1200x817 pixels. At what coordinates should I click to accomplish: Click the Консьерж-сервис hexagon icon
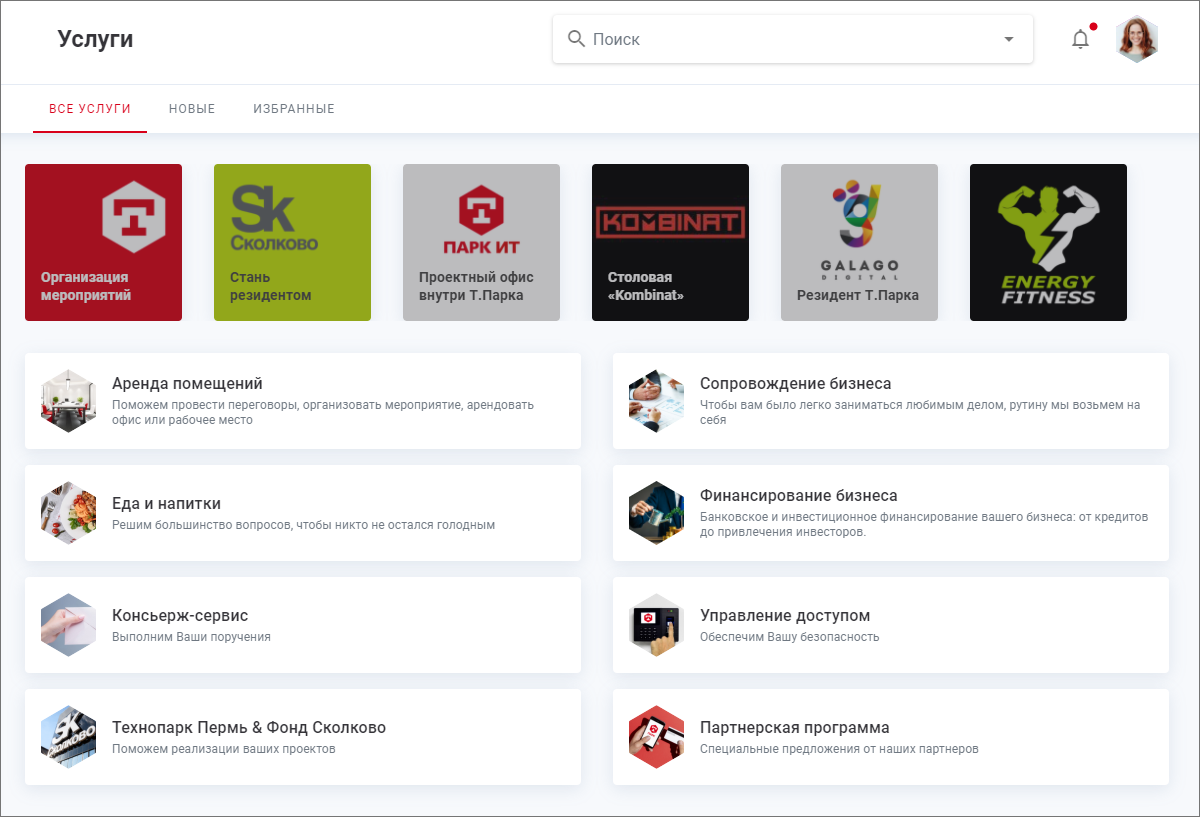(69, 625)
